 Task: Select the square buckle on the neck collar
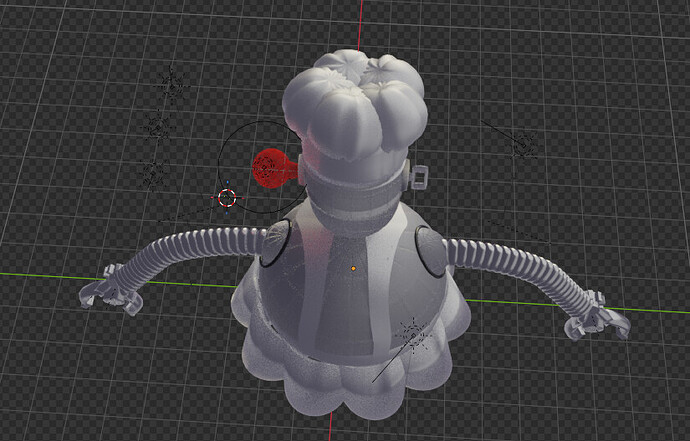coord(418,176)
